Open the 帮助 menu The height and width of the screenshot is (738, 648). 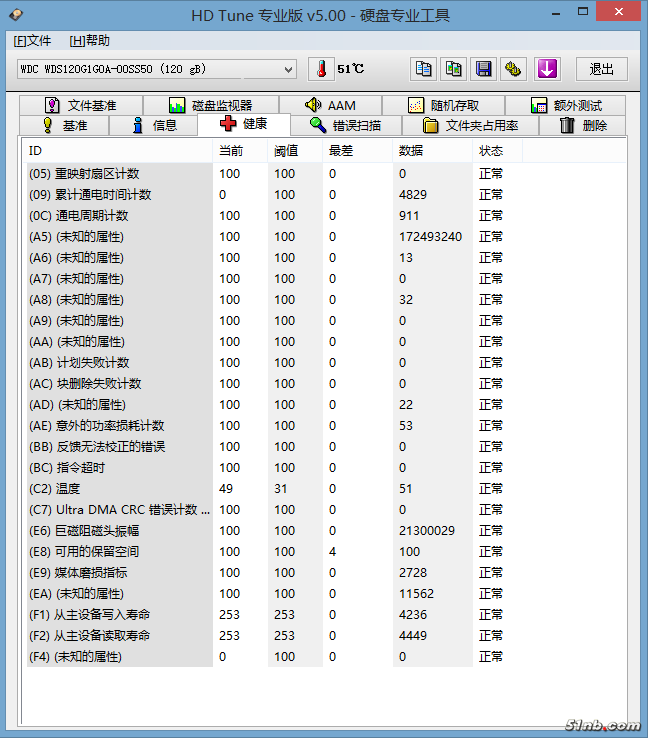[89, 41]
